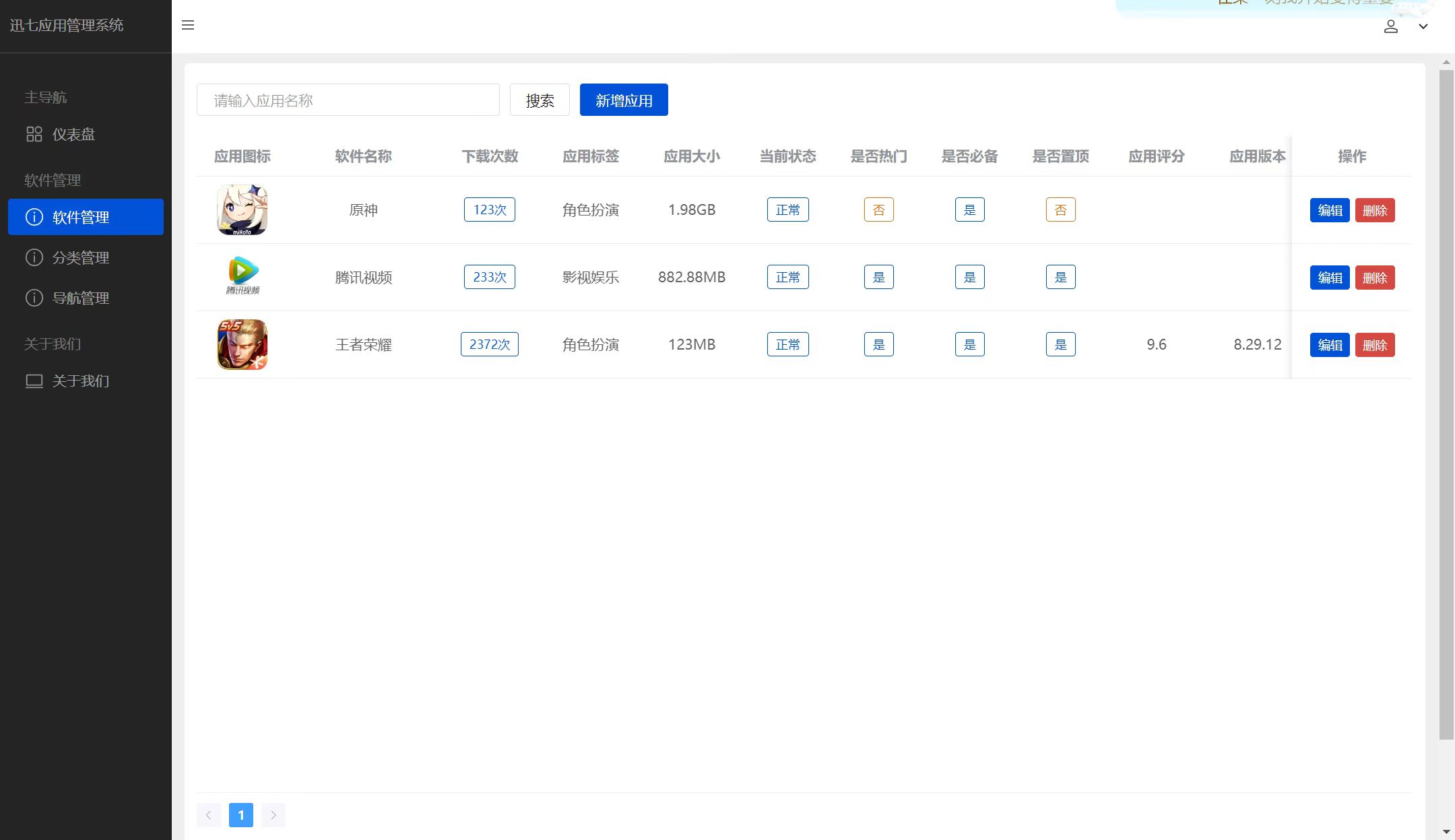The height and width of the screenshot is (840, 1455).
Task: Click the 新增应用 button
Action: pos(623,99)
